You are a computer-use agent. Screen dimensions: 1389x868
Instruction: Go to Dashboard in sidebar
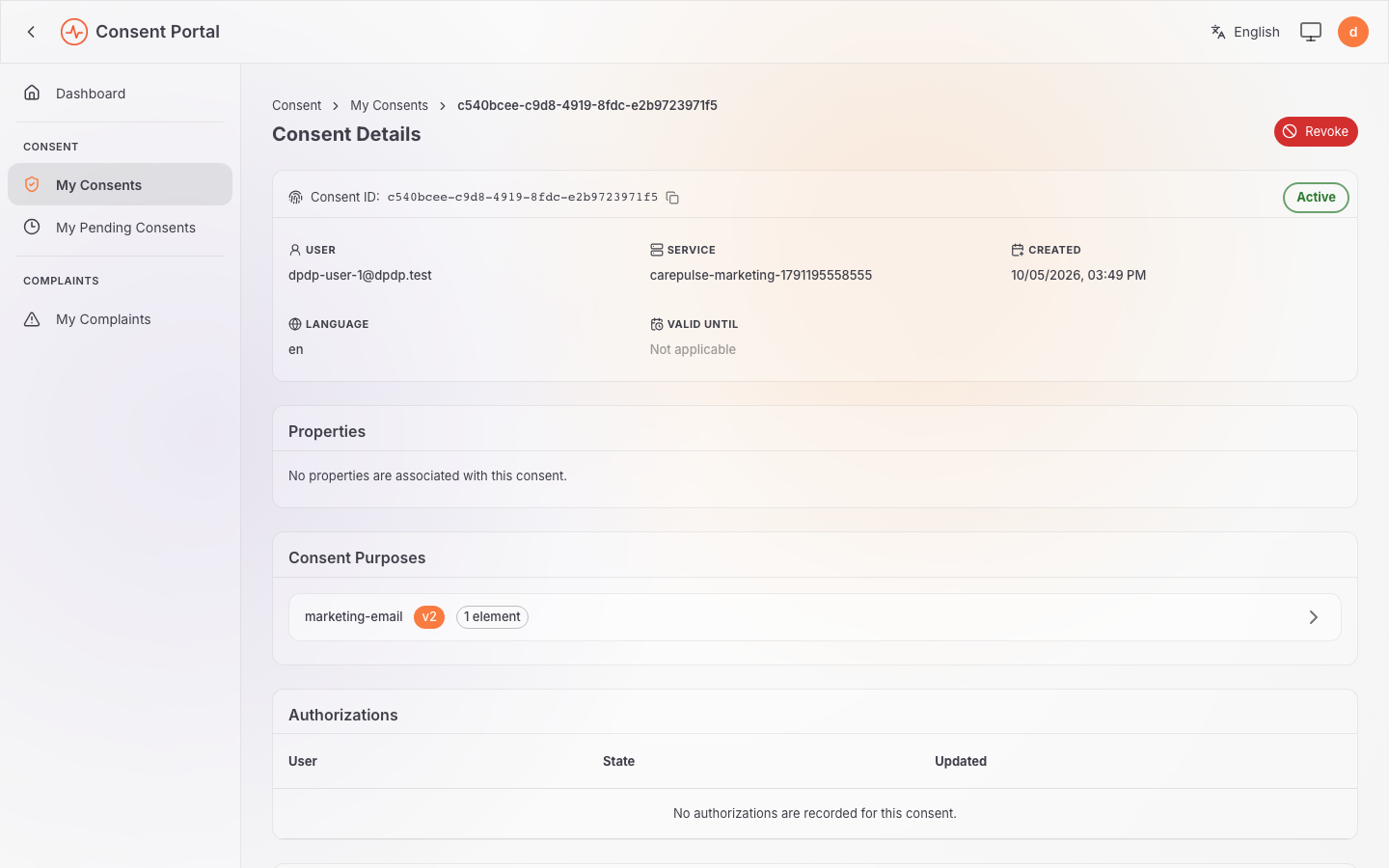coord(120,94)
